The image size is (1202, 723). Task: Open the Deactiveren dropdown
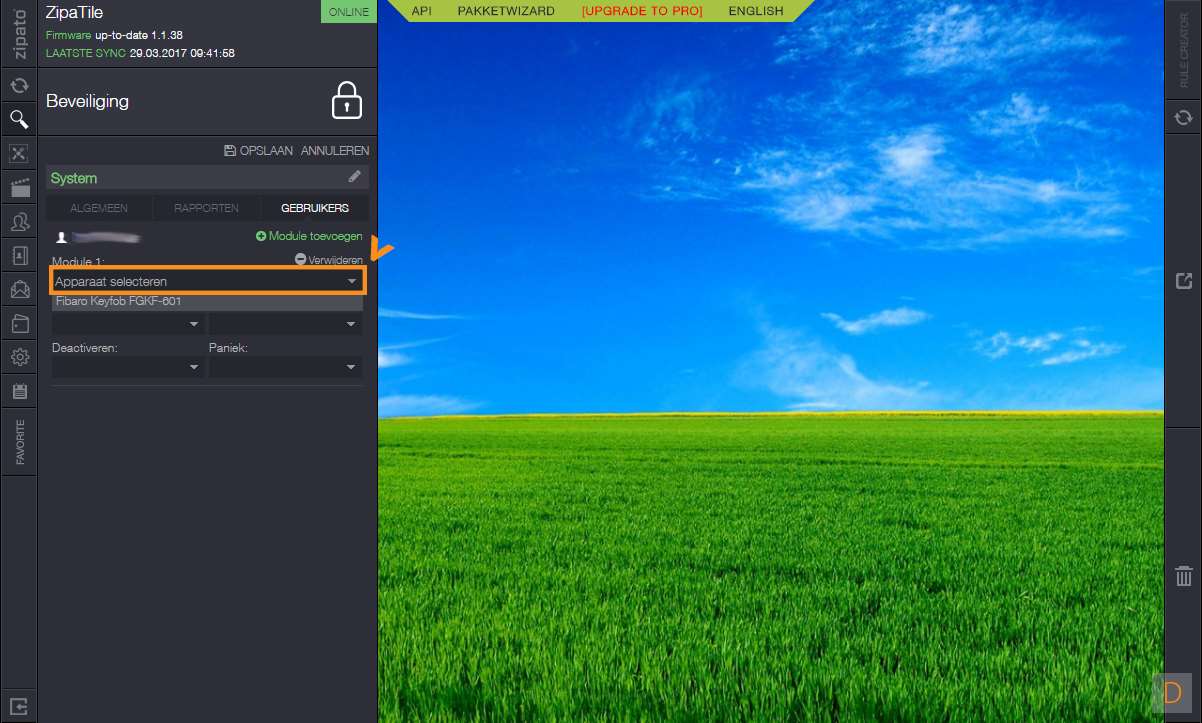[128, 367]
